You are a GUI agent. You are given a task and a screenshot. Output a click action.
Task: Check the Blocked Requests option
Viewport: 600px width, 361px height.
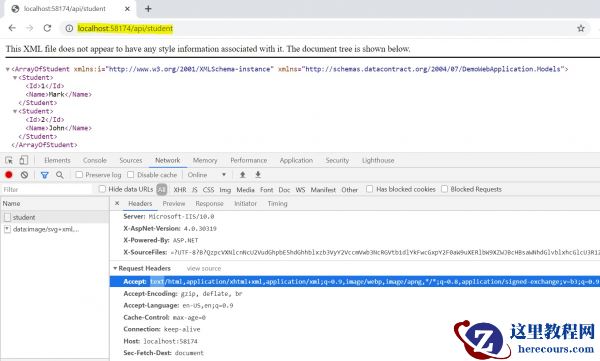[444, 189]
